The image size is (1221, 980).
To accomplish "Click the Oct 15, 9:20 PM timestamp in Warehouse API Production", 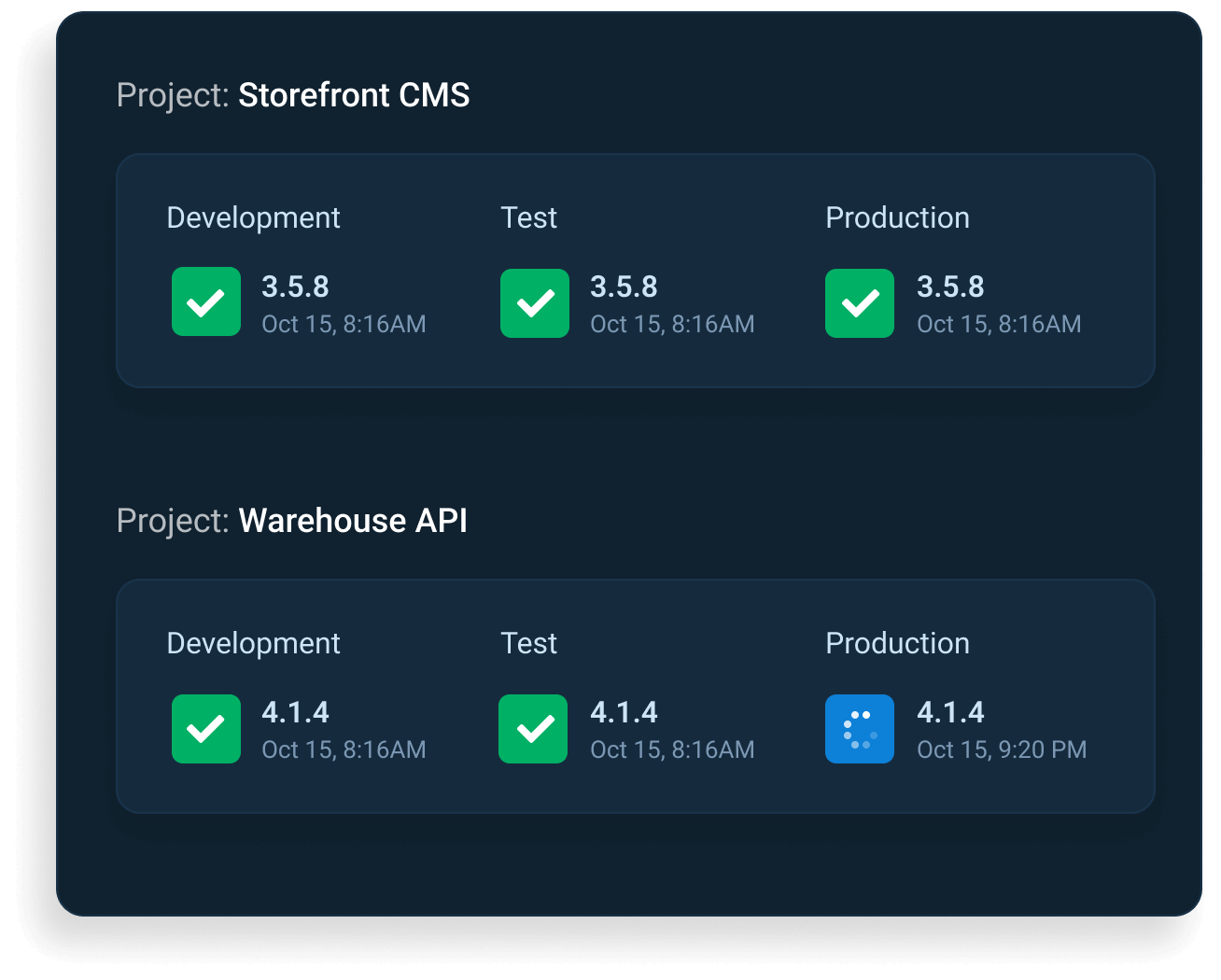I will point(1001,749).
